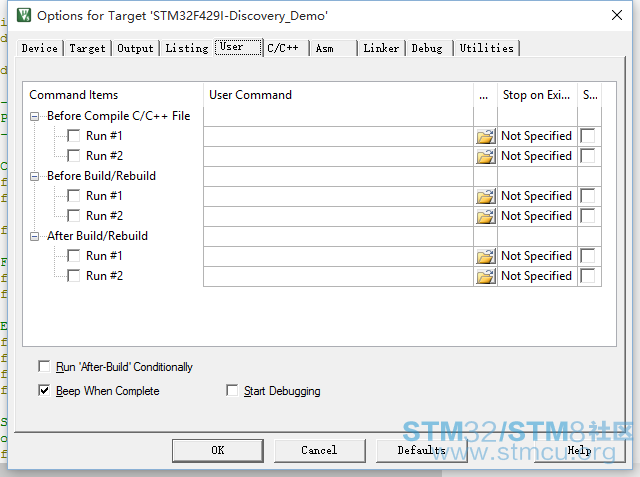Screen dimensions: 640x477
Task: Click the Help button
Action: 580,450
